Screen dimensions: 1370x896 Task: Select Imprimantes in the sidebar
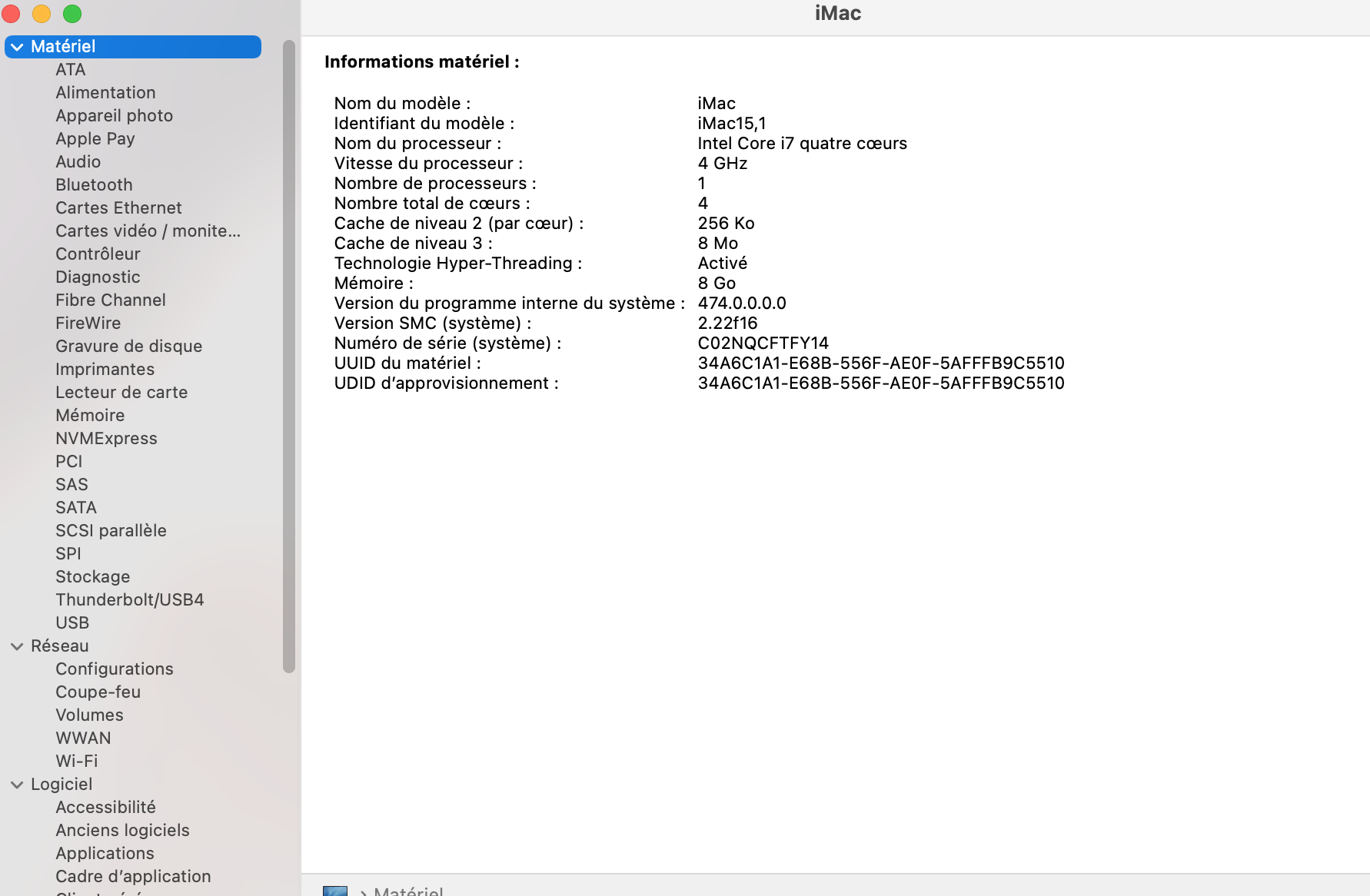105,370
